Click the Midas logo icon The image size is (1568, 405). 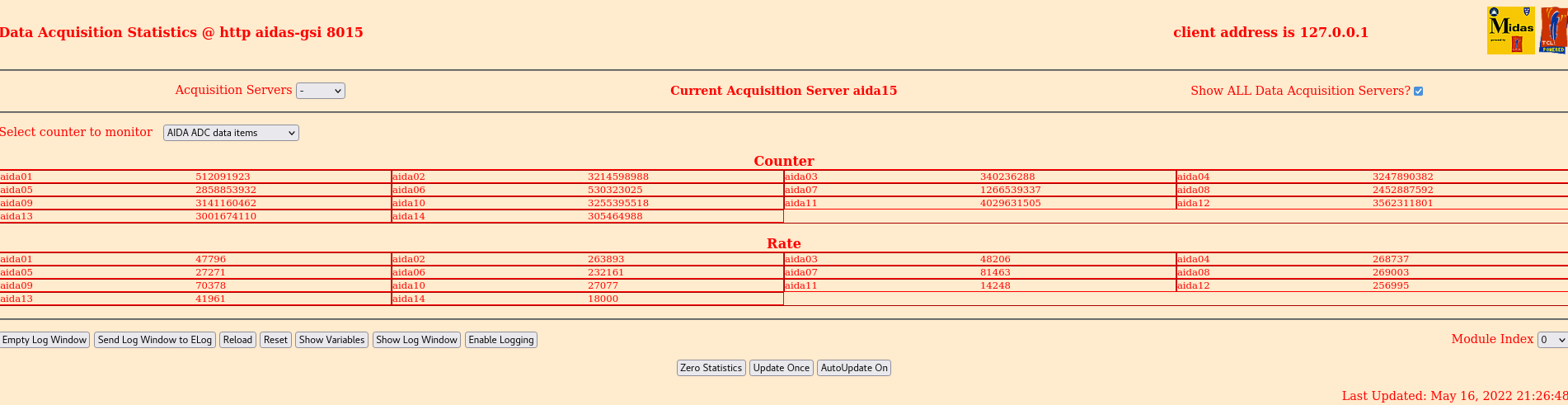(x=1510, y=31)
